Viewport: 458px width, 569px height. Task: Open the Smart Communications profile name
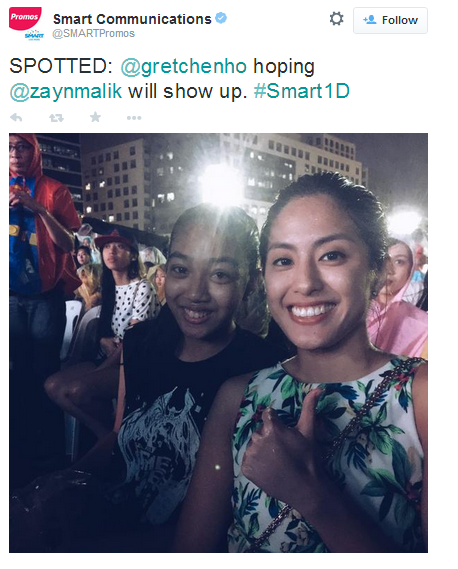132,19
